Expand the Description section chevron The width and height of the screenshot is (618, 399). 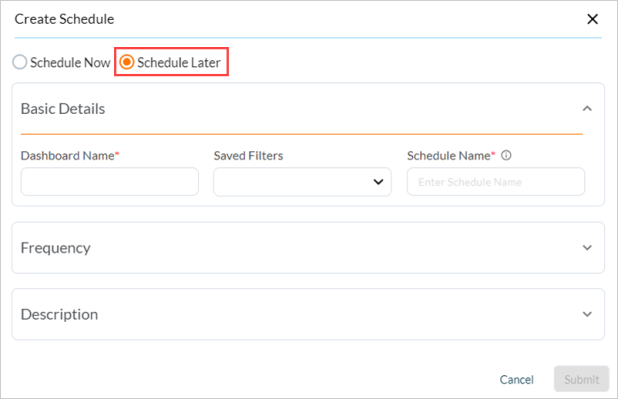point(587,314)
